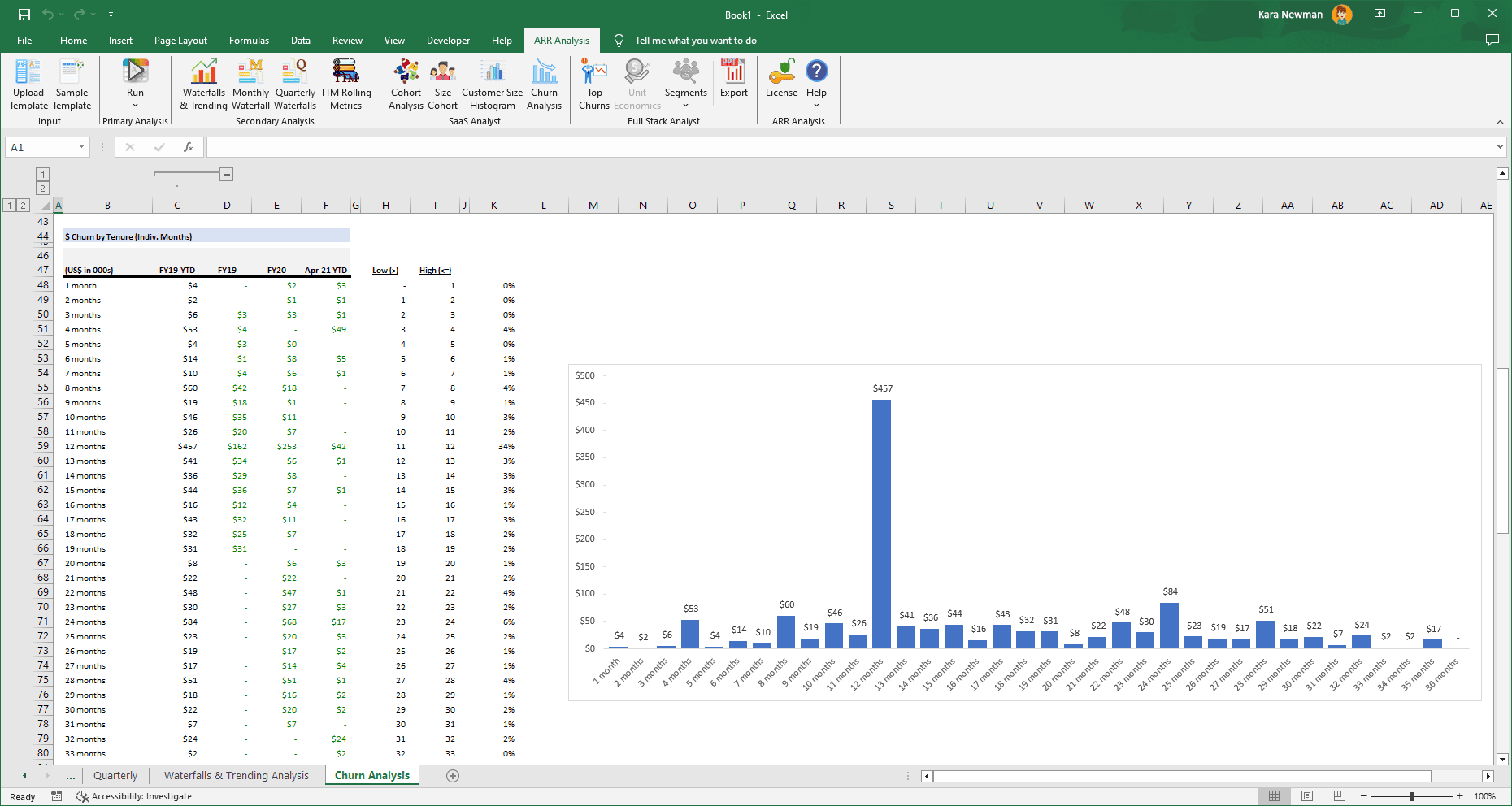Switch to the Developer tab
Screen dimensions: 1512x806
(x=448, y=40)
